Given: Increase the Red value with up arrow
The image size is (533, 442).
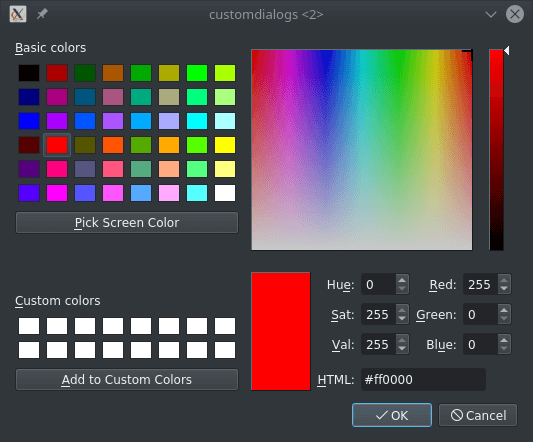Looking at the screenshot, I should point(504,280).
